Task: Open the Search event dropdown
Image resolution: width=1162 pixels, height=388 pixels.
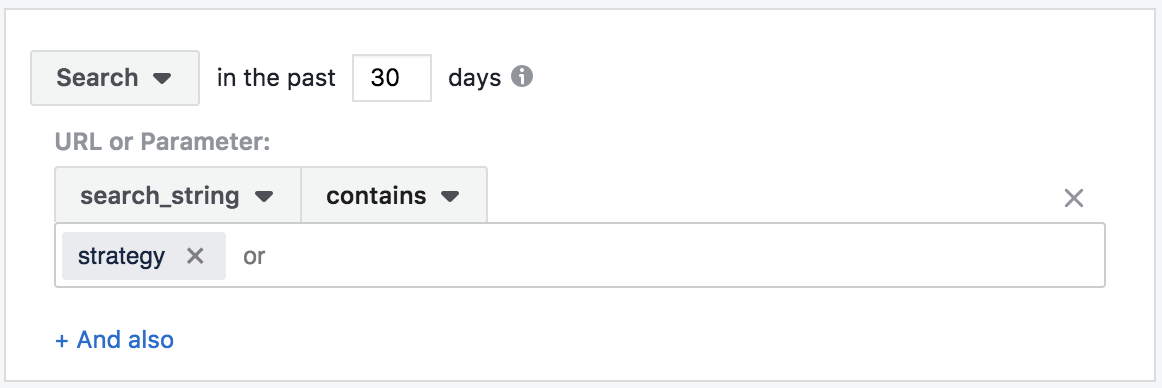Action: tap(115, 78)
